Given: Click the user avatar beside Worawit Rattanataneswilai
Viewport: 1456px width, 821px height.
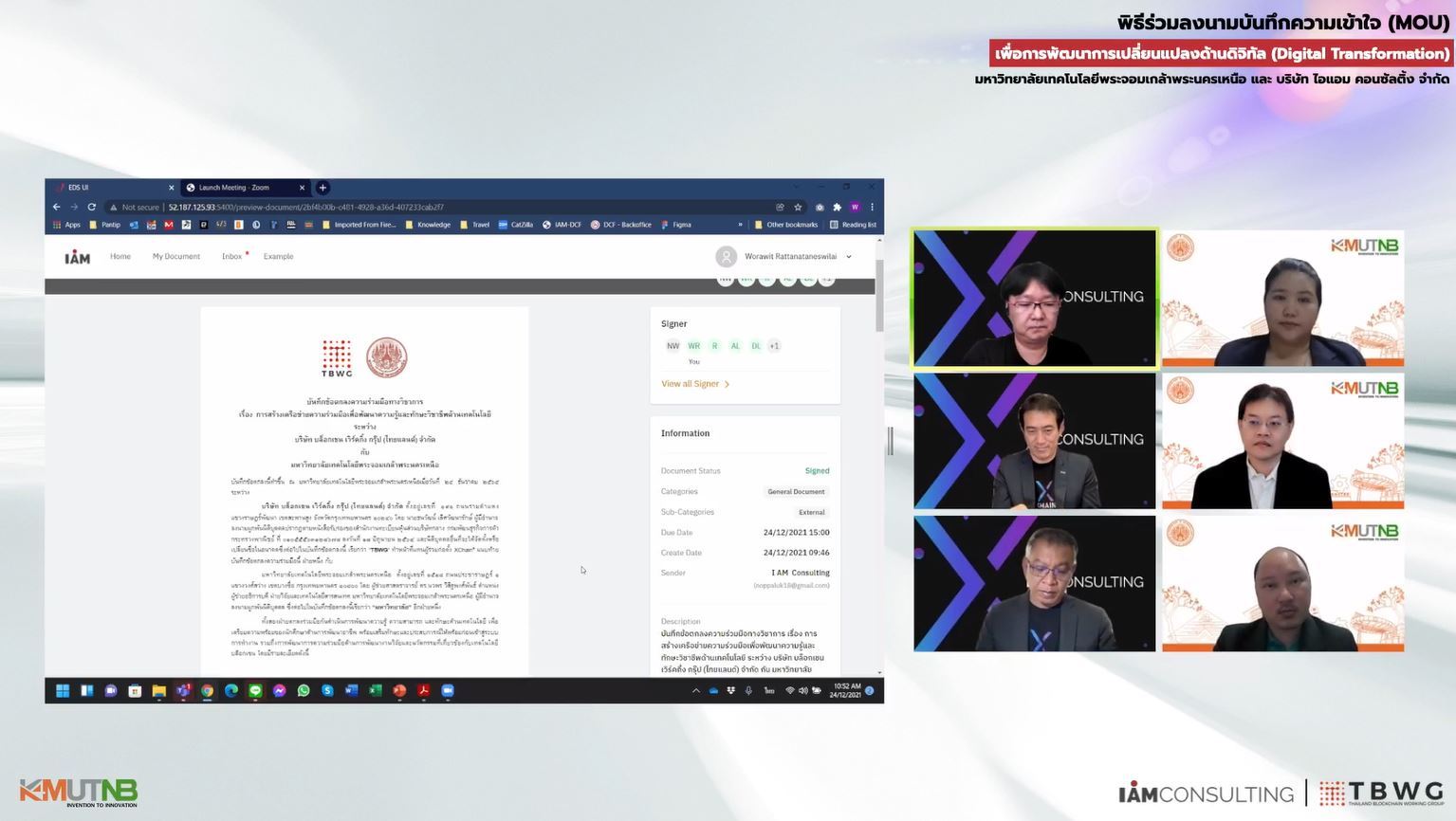Looking at the screenshot, I should (x=727, y=256).
